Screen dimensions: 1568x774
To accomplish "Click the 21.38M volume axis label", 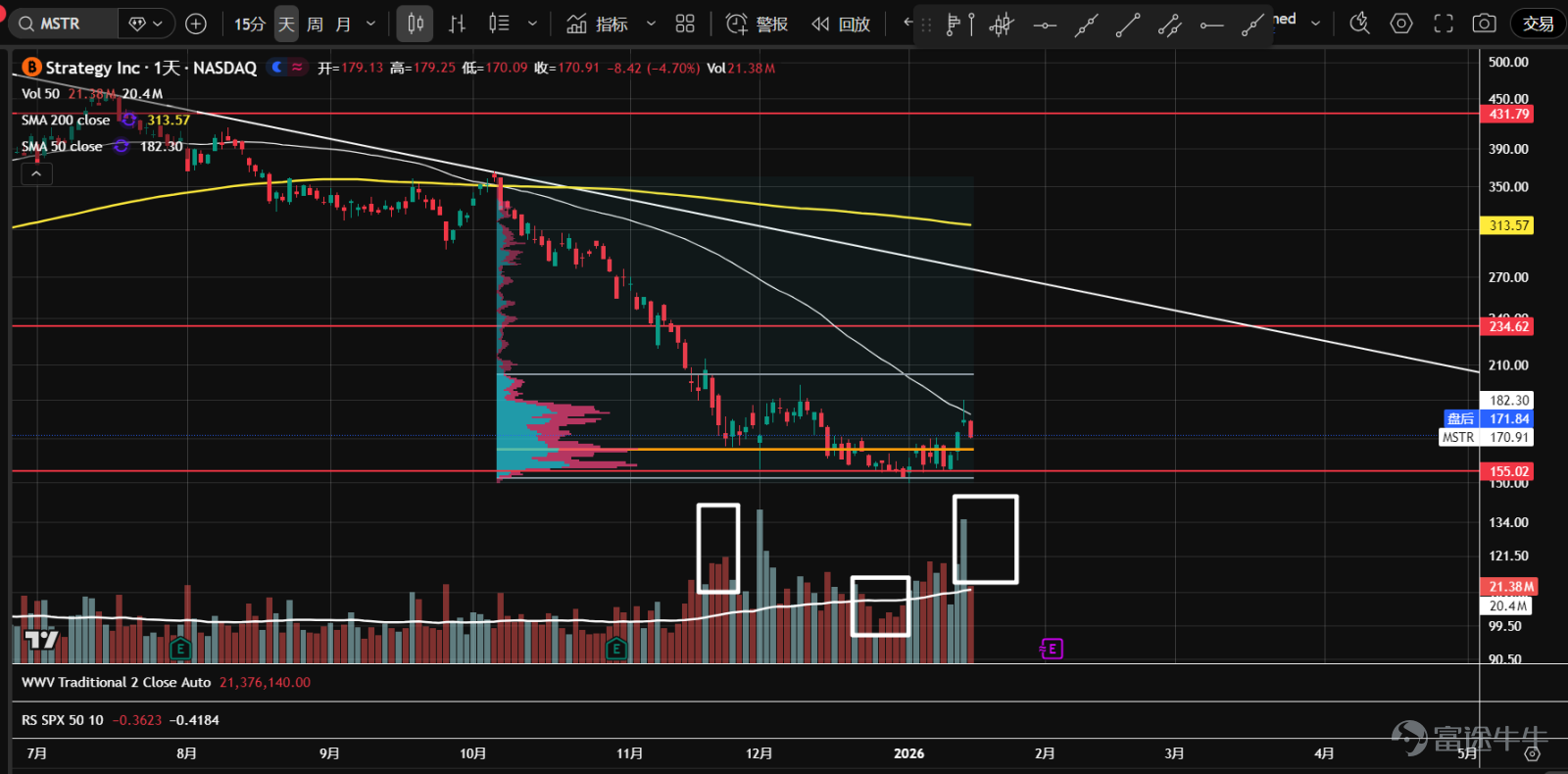I will (1511, 587).
